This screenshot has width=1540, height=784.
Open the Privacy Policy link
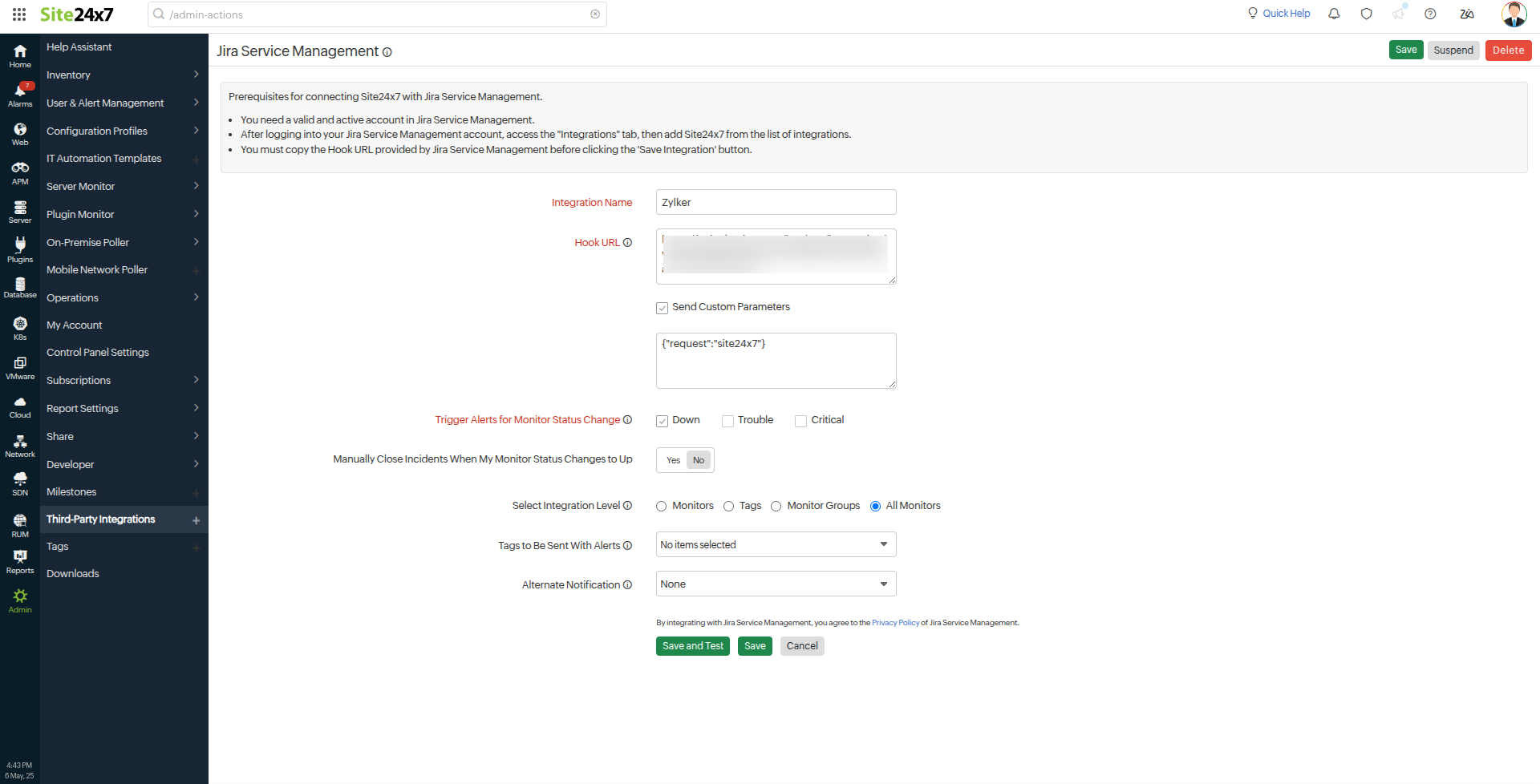[895, 623]
